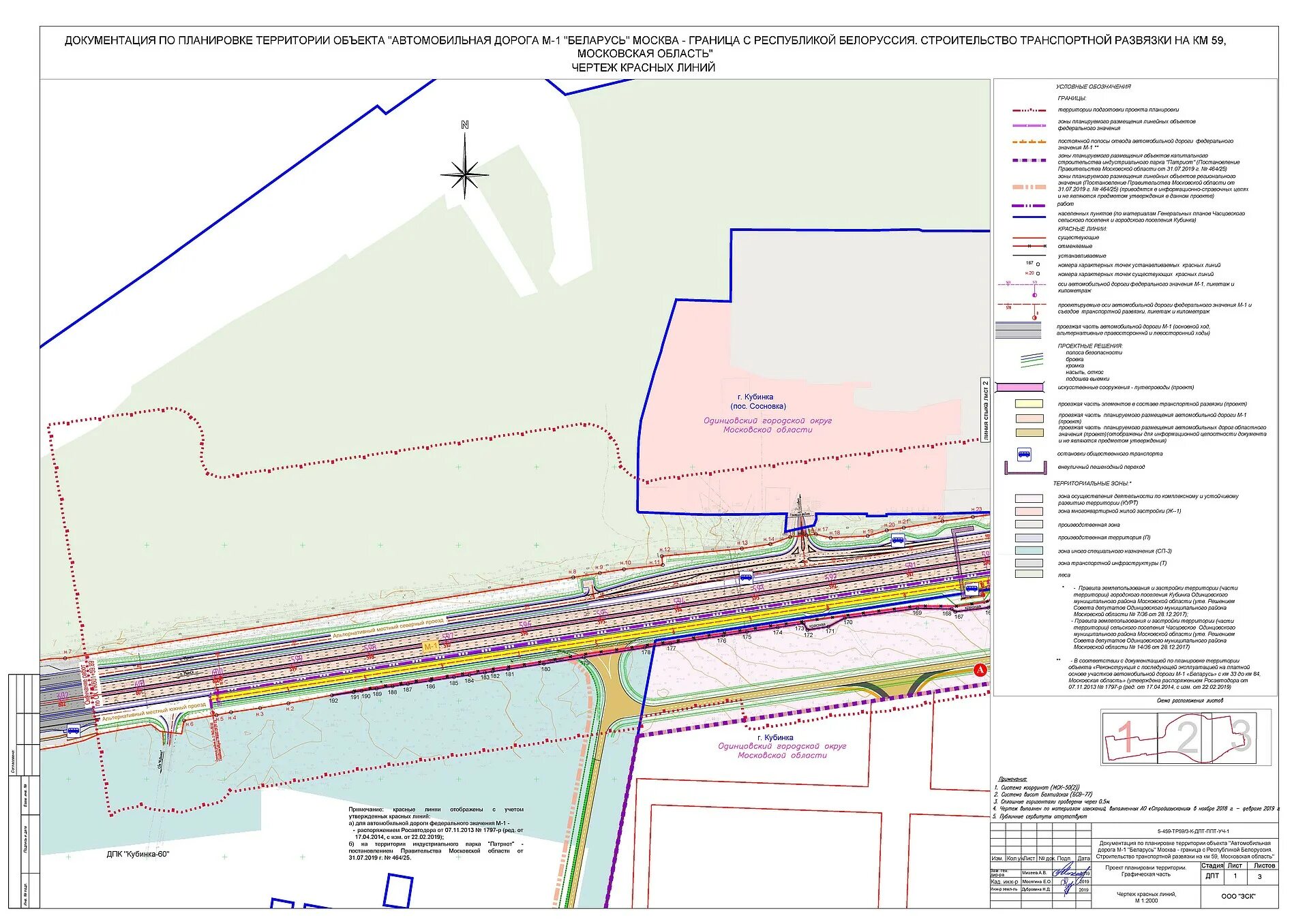Screen dimensions: 1309x924
Task: Click point number 192 on the red line
Action: tap(333, 700)
